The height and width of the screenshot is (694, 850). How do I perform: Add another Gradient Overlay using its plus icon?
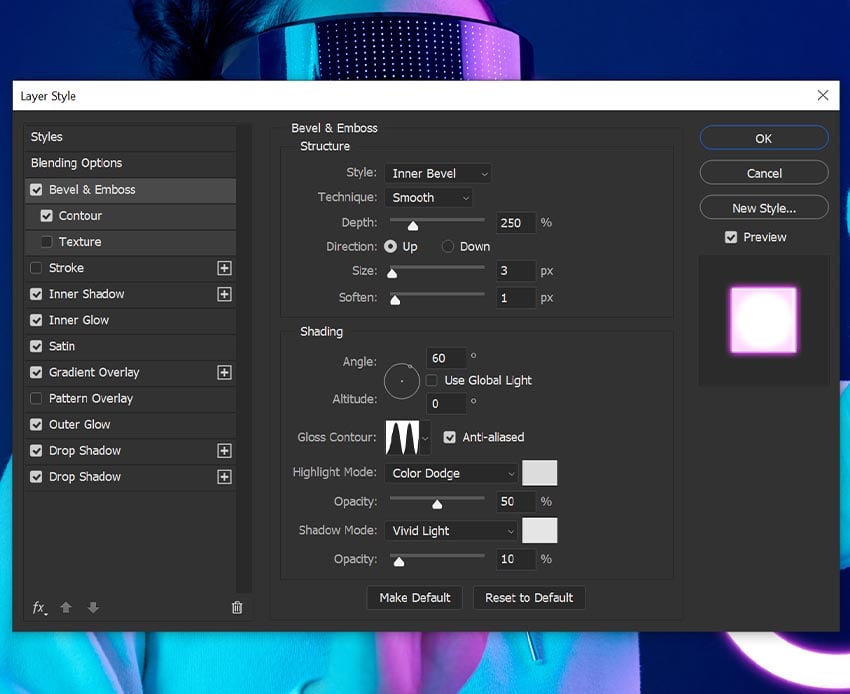click(x=224, y=372)
